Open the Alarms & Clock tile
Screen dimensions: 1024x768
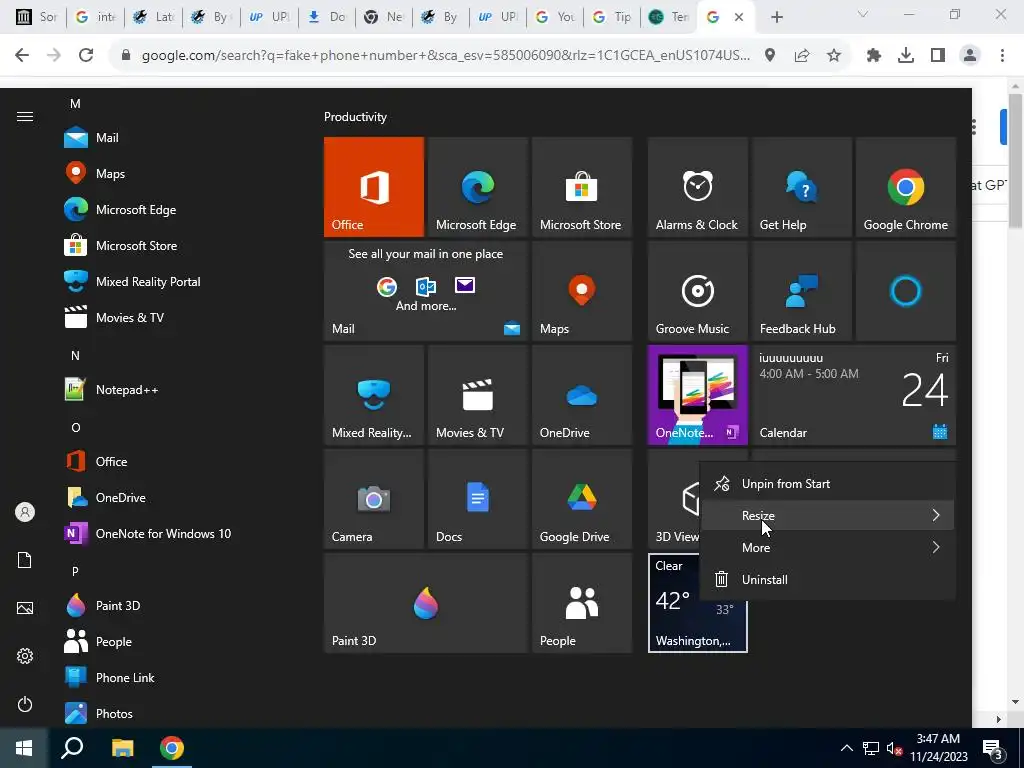(x=697, y=187)
